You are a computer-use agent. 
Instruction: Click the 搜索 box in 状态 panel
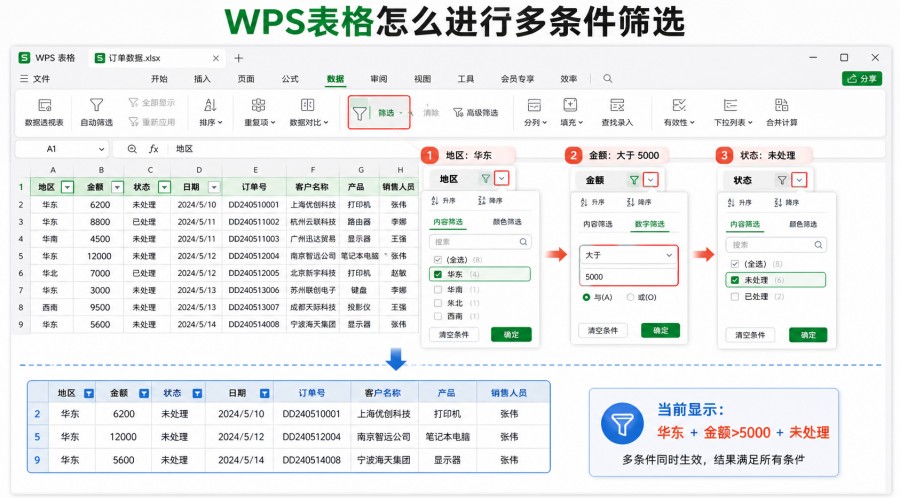pos(776,245)
